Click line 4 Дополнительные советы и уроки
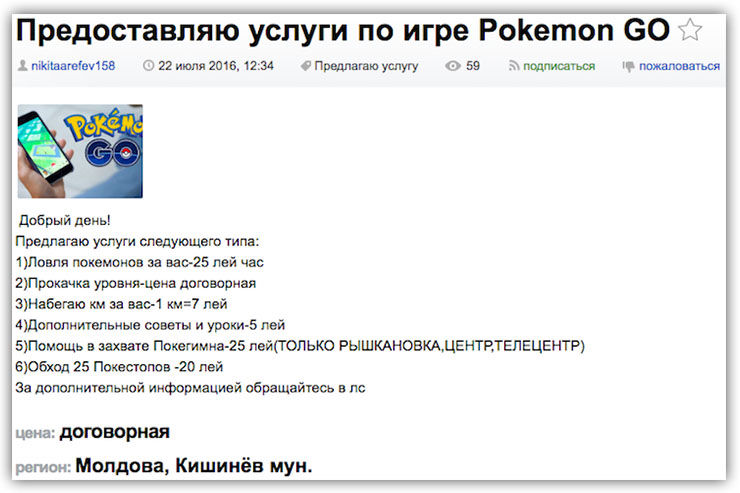740x493 pixels. (x=150, y=325)
